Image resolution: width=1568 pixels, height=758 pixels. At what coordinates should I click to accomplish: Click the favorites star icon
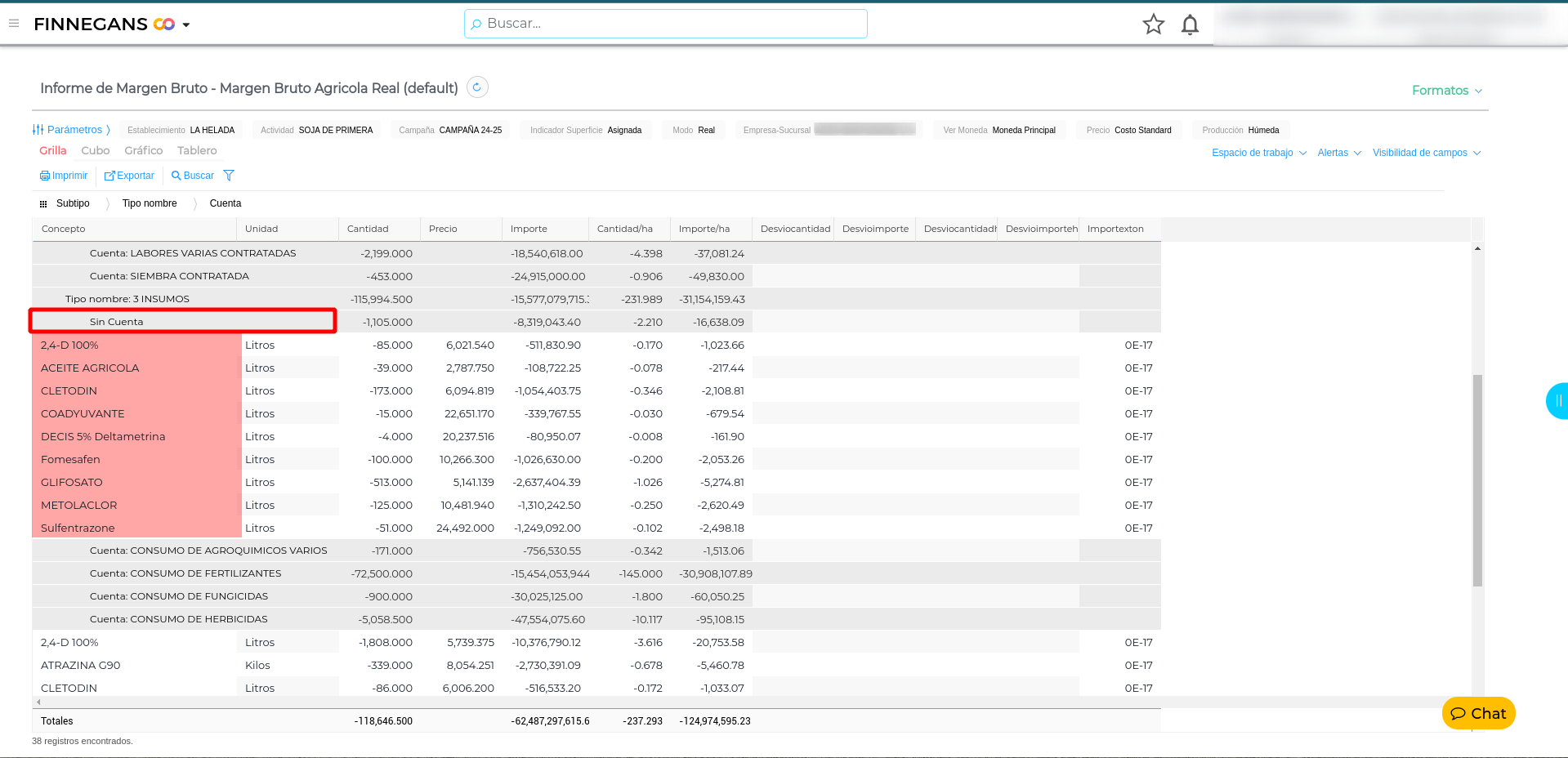point(1153,25)
